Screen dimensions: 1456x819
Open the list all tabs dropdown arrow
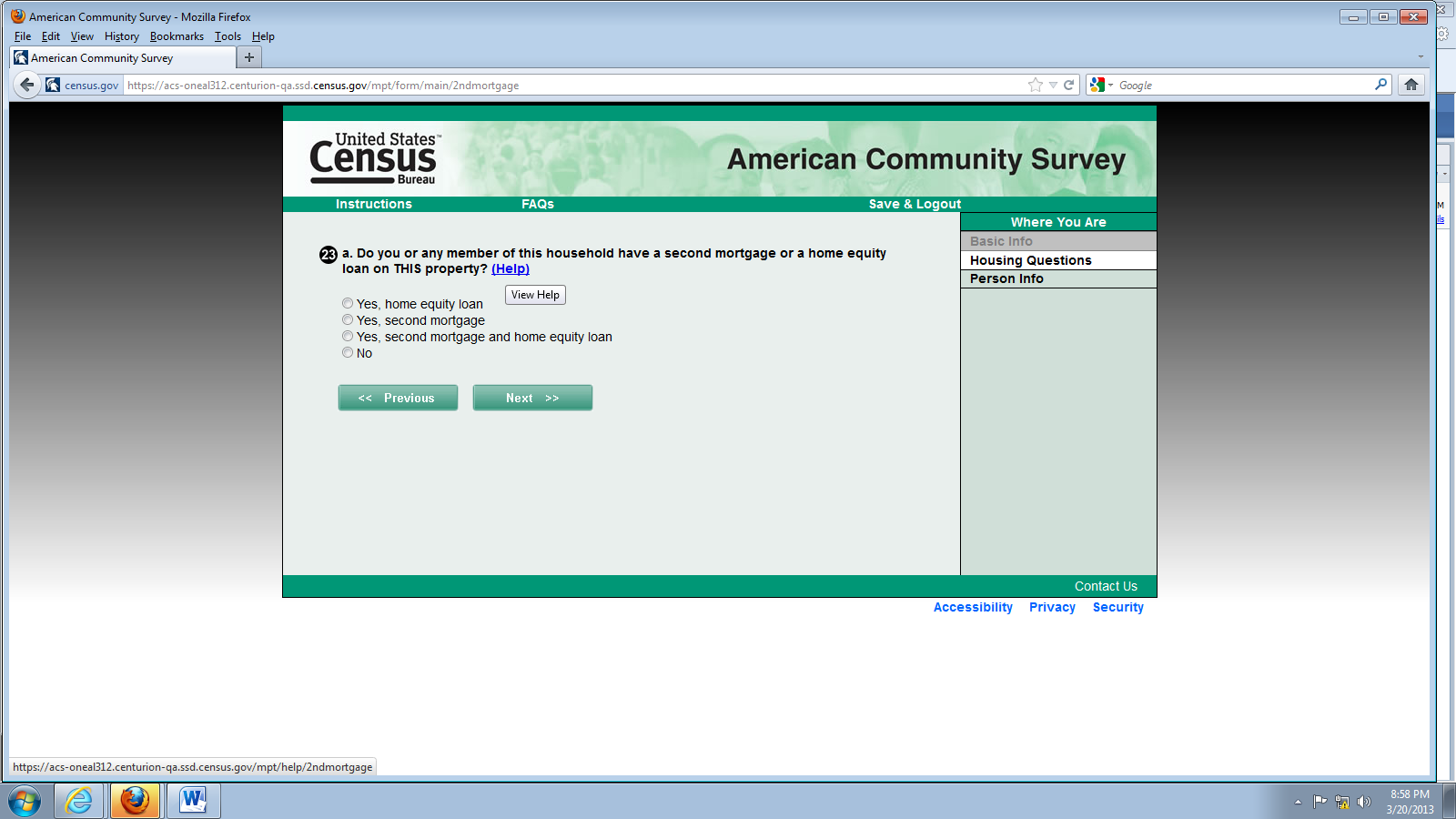(1421, 57)
